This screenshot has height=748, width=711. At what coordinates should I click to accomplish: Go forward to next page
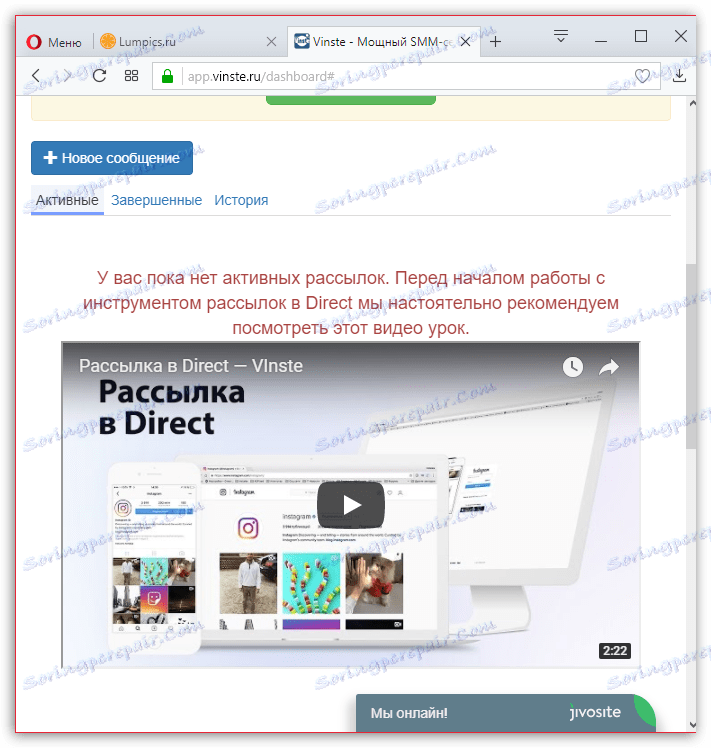(67, 75)
